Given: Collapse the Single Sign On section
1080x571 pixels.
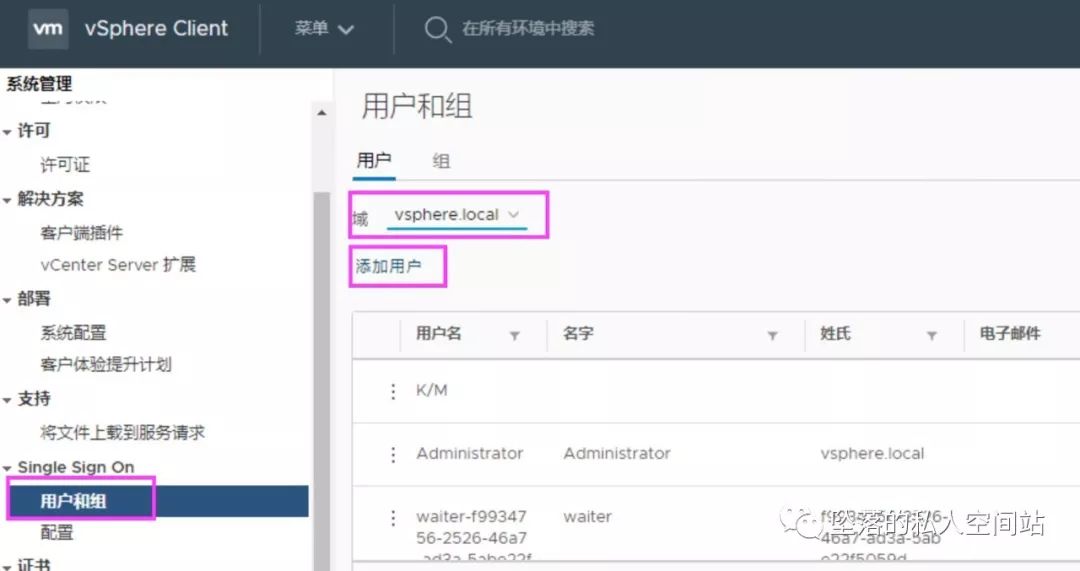Looking at the screenshot, I should pos(7,468).
